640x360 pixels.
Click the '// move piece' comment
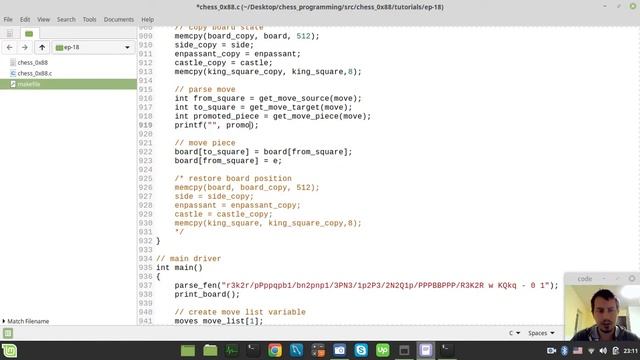pyautogui.click(x=205, y=143)
